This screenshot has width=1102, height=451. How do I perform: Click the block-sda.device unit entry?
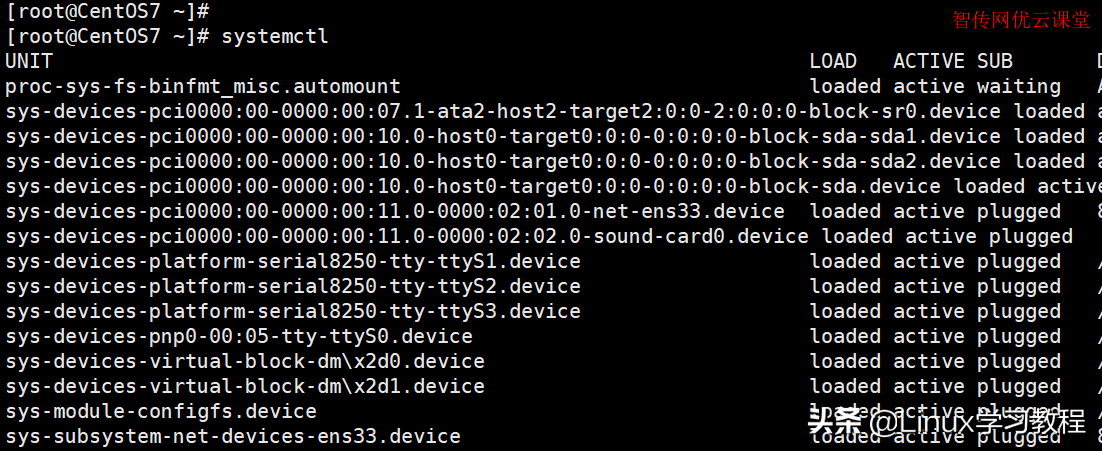point(473,187)
